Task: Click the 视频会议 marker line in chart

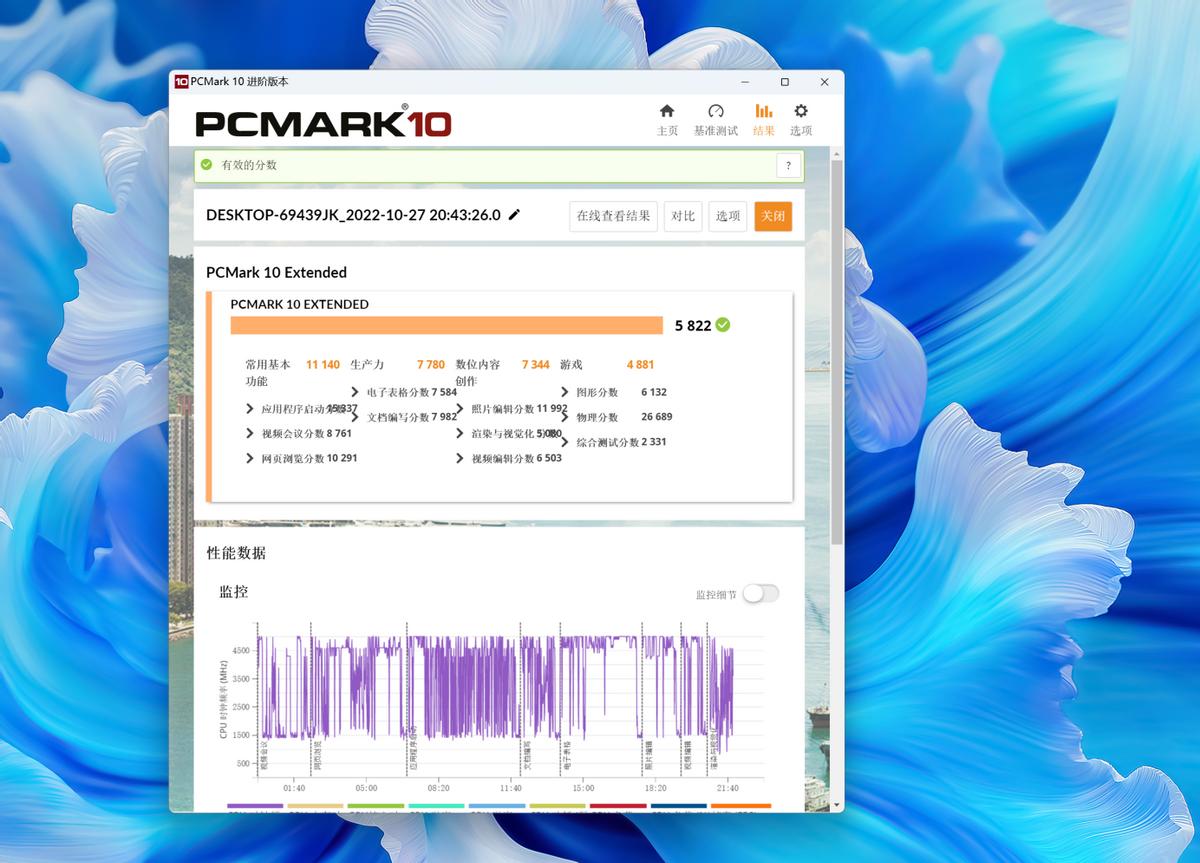Action: (258, 700)
